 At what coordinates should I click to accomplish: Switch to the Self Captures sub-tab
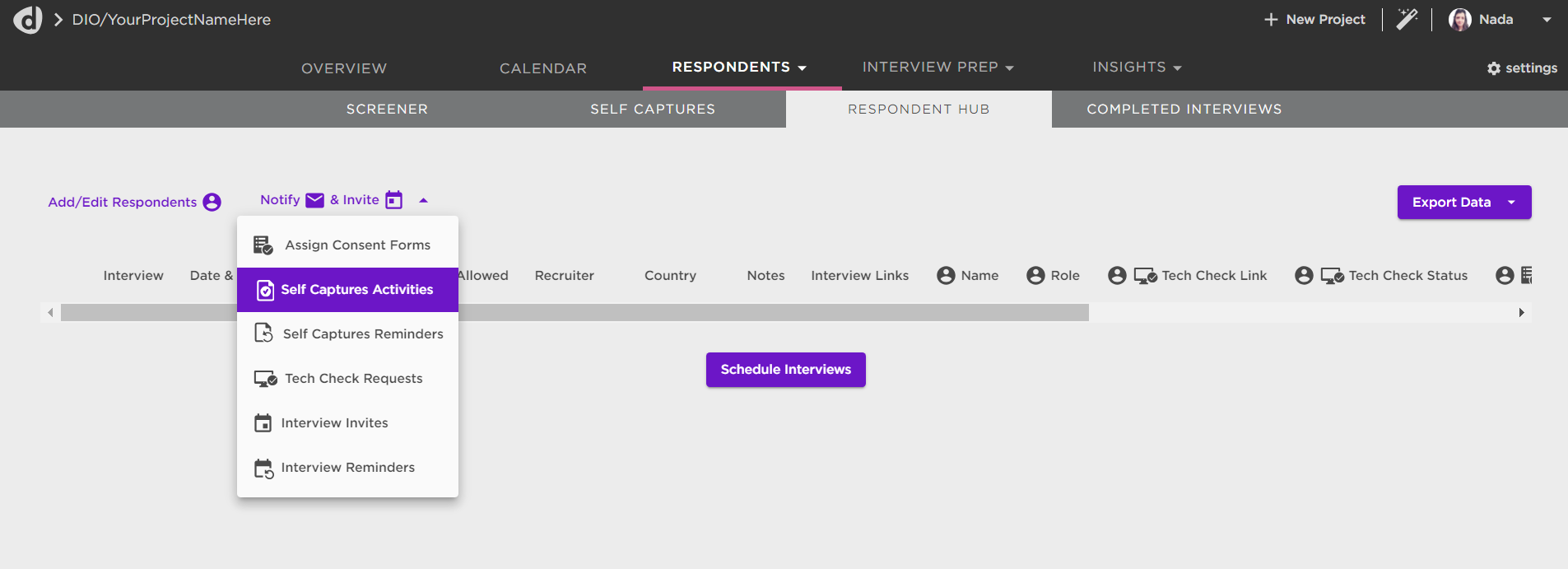(x=653, y=109)
